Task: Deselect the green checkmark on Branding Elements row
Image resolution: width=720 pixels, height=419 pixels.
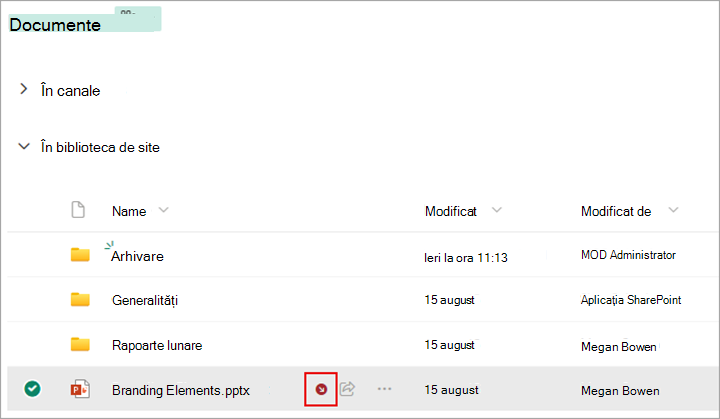Action: point(32,389)
